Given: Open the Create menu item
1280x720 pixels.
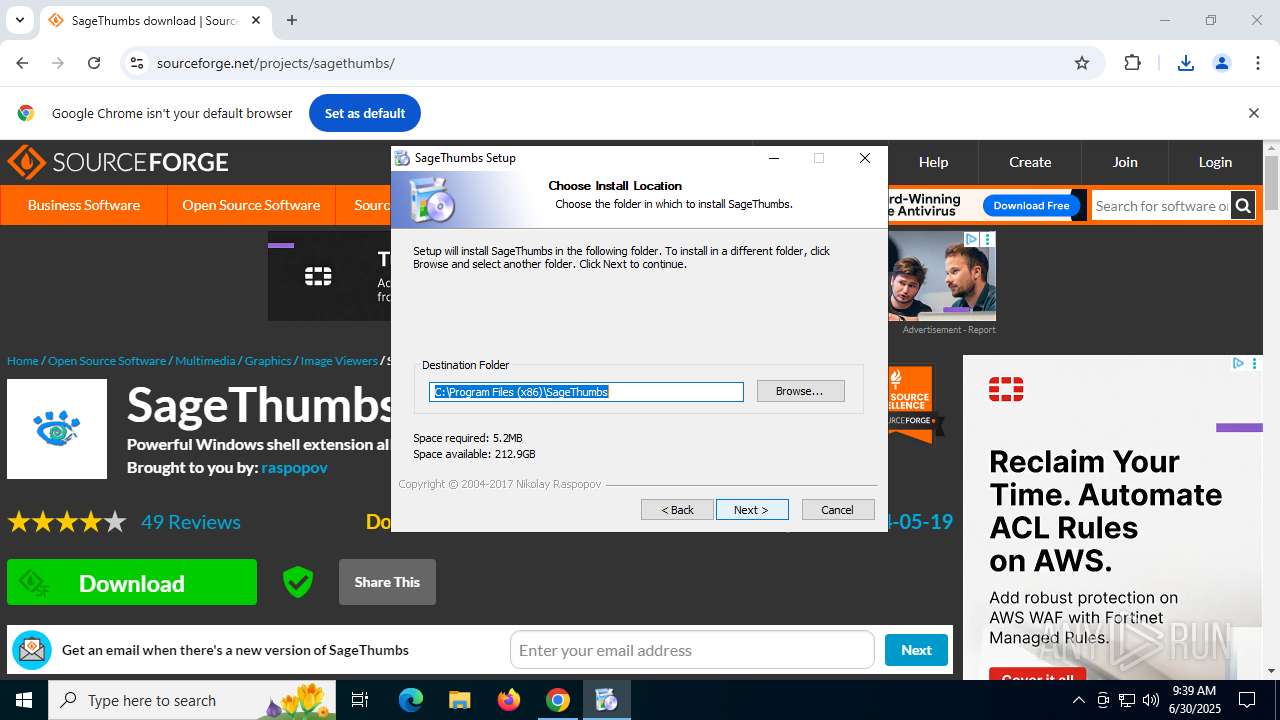Looking at the screenshot, I should tap(1030, 162).
